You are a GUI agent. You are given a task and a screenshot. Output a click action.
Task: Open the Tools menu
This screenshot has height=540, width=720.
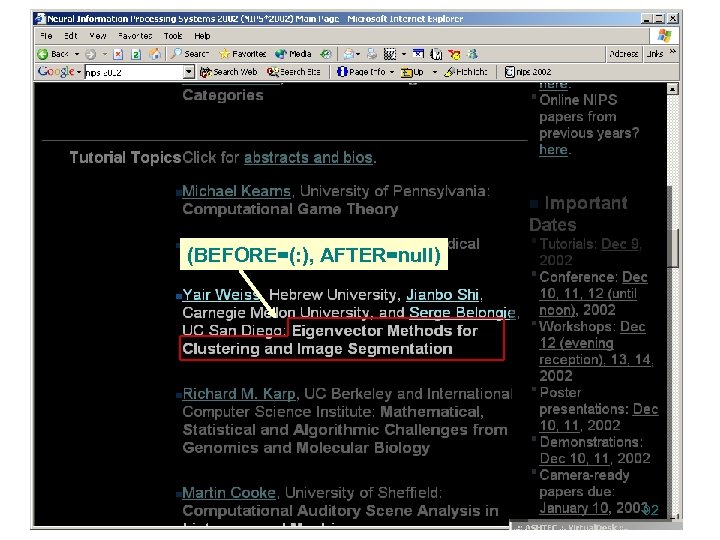[x=173, y=36]
